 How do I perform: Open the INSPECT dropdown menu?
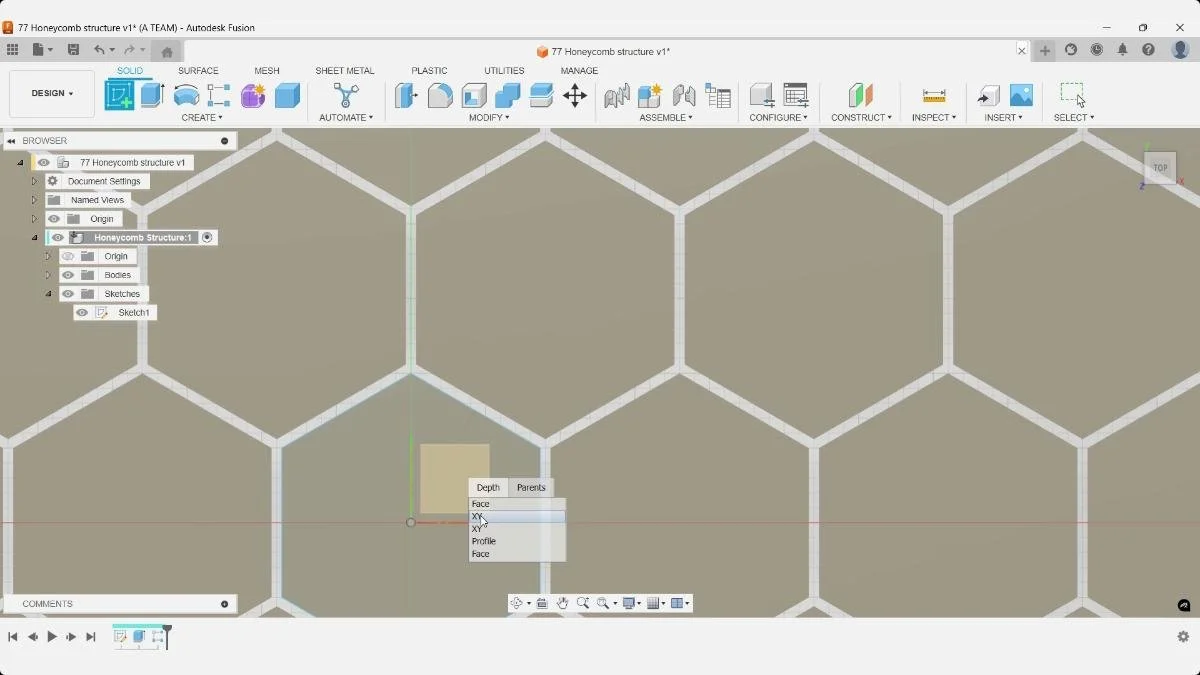click(x=934, y=118)
